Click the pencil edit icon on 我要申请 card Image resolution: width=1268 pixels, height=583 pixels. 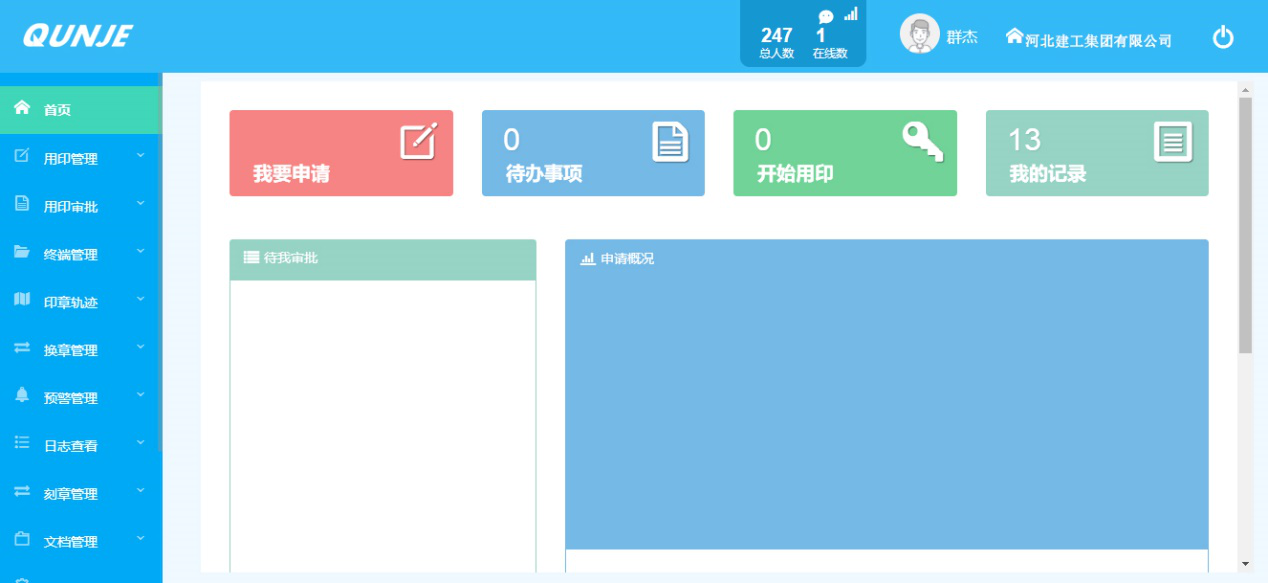(x=418, y=141)
